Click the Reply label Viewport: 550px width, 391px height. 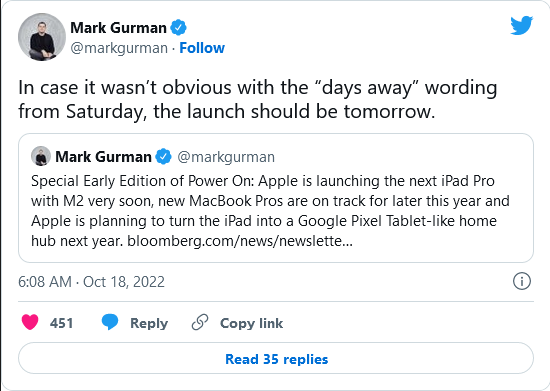tap(149, 323)
